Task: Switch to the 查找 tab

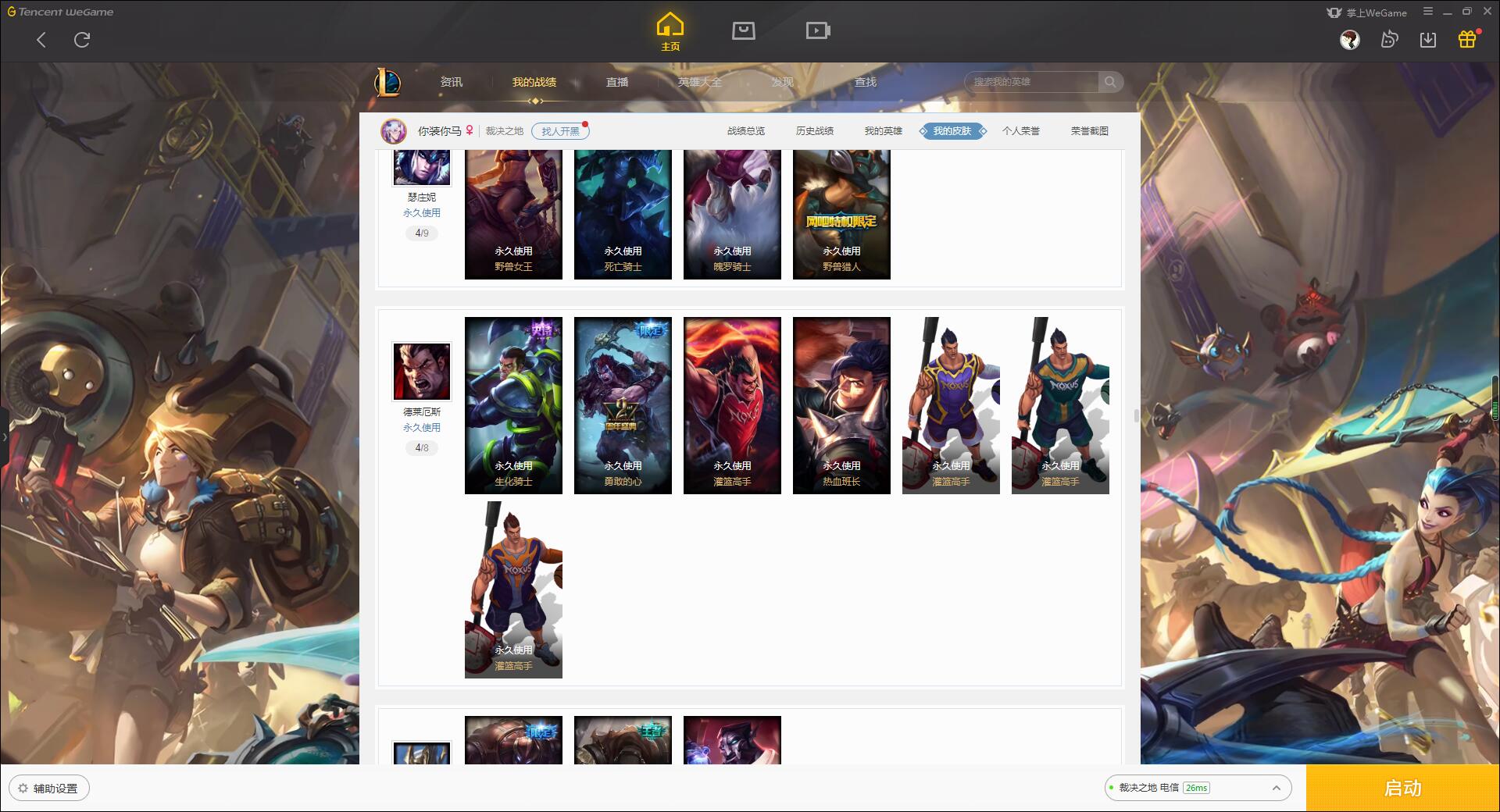Action: click(x=866, y=82)
